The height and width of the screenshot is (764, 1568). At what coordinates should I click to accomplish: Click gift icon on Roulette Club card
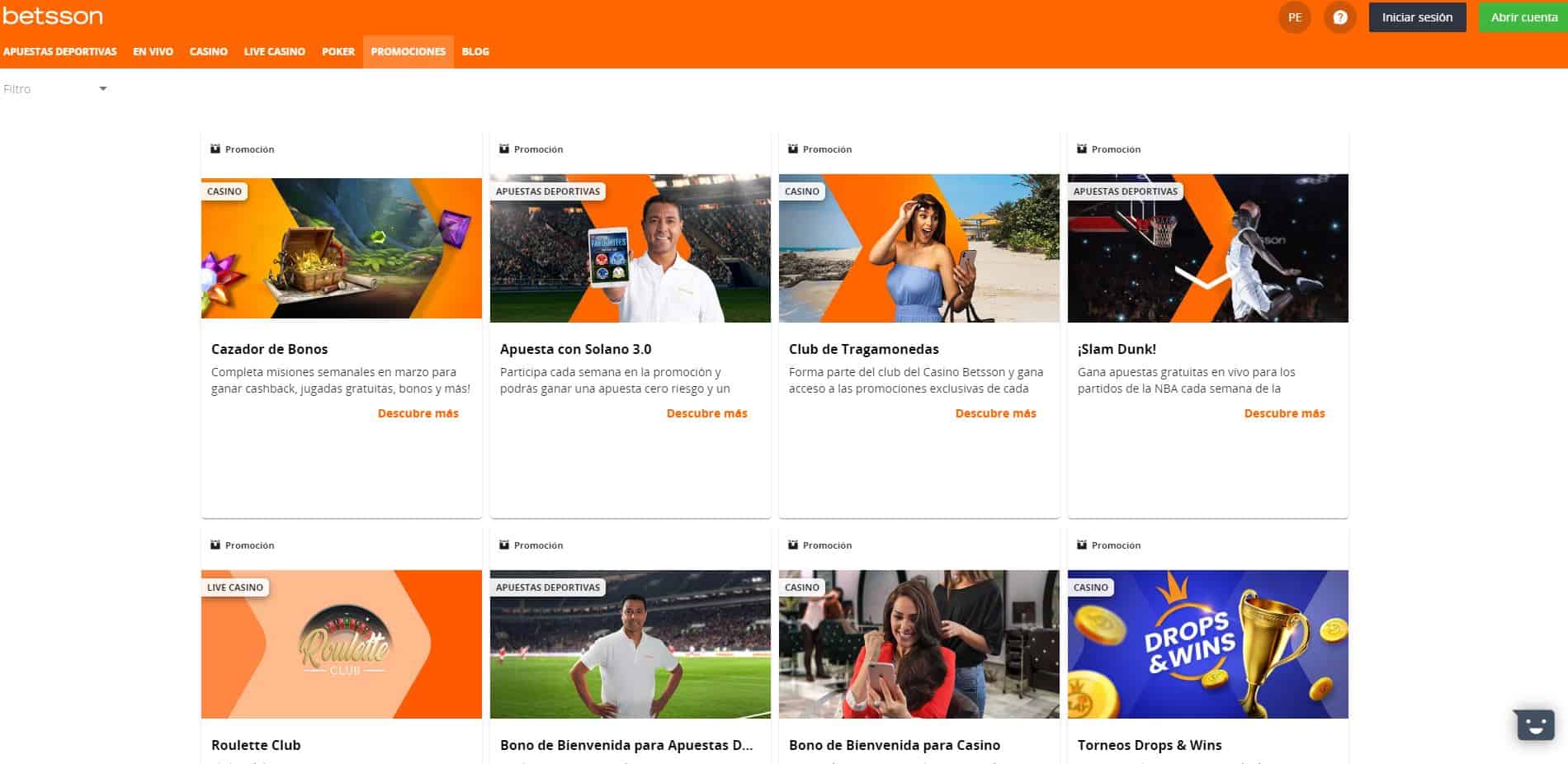pos(215,545)
